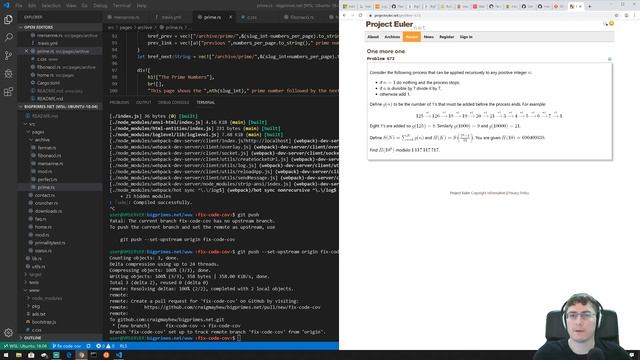Screen dimensions: 640x360
Task: Open File Explorer from the taskbar
Action: pos(18,355)
